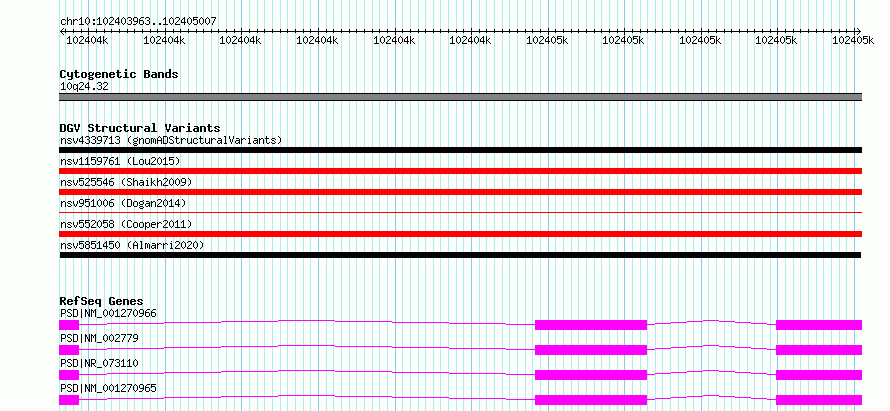This screenshot has height=411, width=890.
Task: Select the wide middle exon of PSD|NR_073110
Action: click(x=591, y=375)
